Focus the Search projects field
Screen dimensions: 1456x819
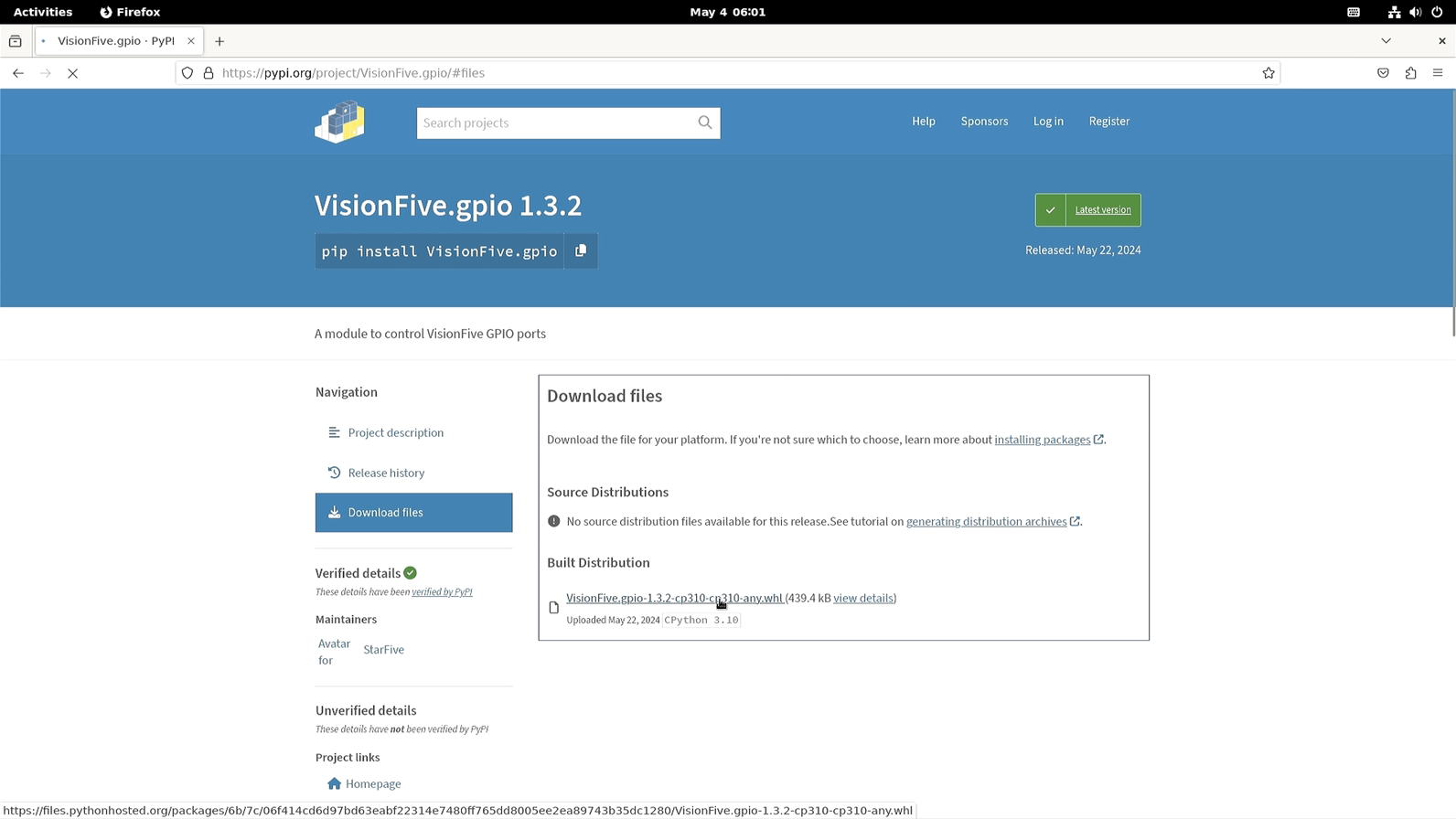tap(554, 122)
